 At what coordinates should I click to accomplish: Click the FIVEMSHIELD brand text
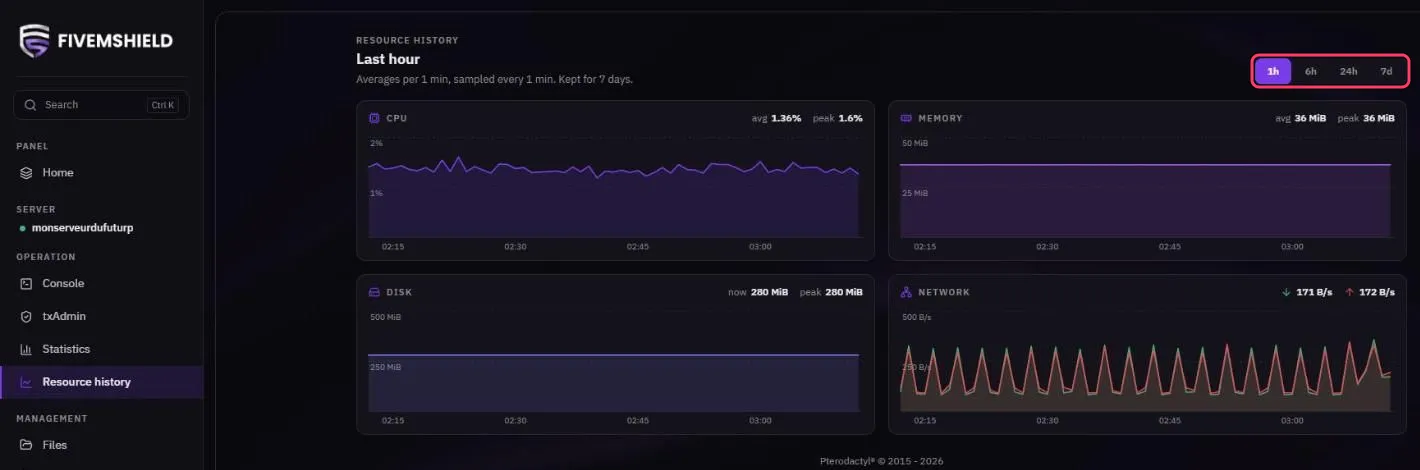pyautogui.click(x=117, y=41)
